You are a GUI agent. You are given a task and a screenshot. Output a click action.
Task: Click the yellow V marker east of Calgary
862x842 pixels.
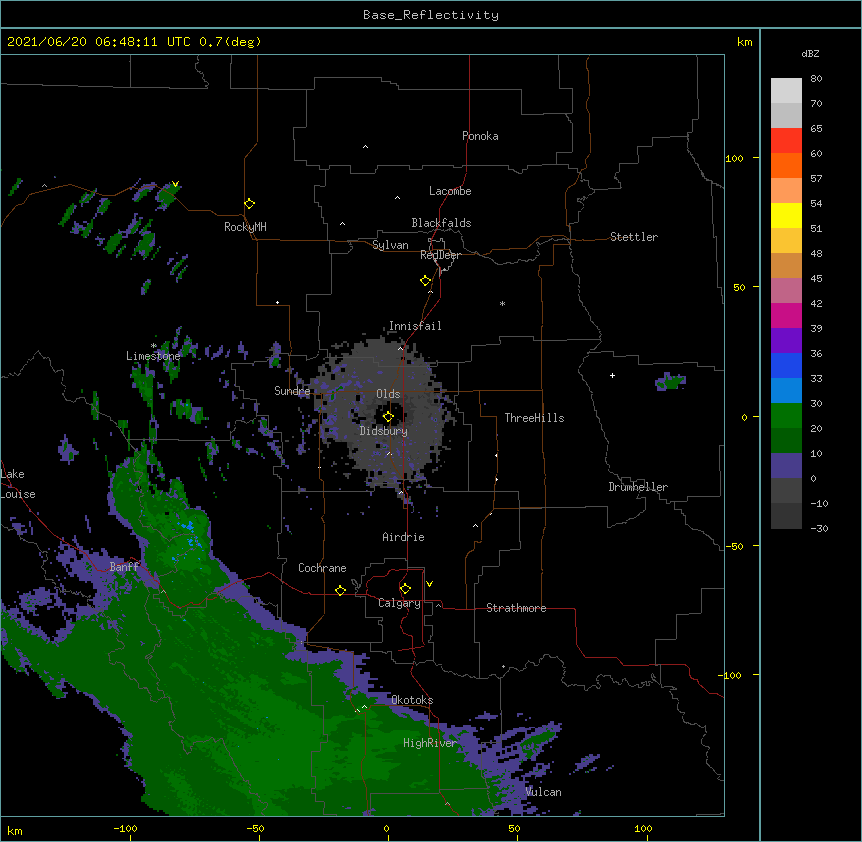429,584
